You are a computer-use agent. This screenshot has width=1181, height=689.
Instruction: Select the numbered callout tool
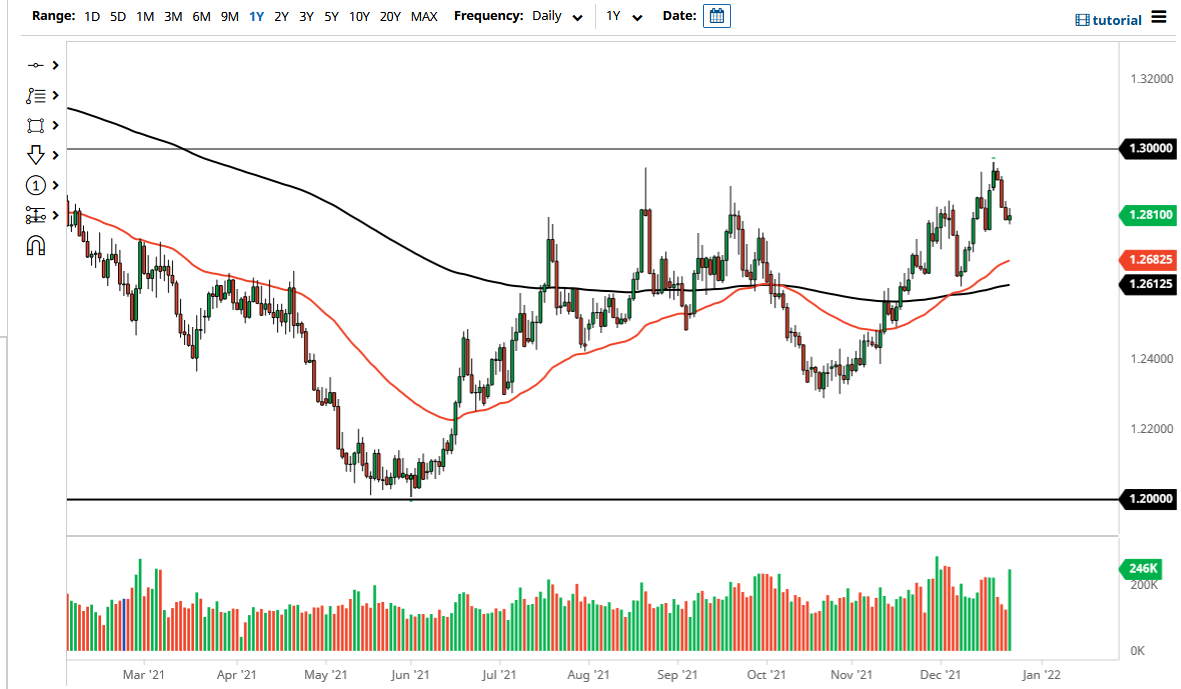[36, 185]
